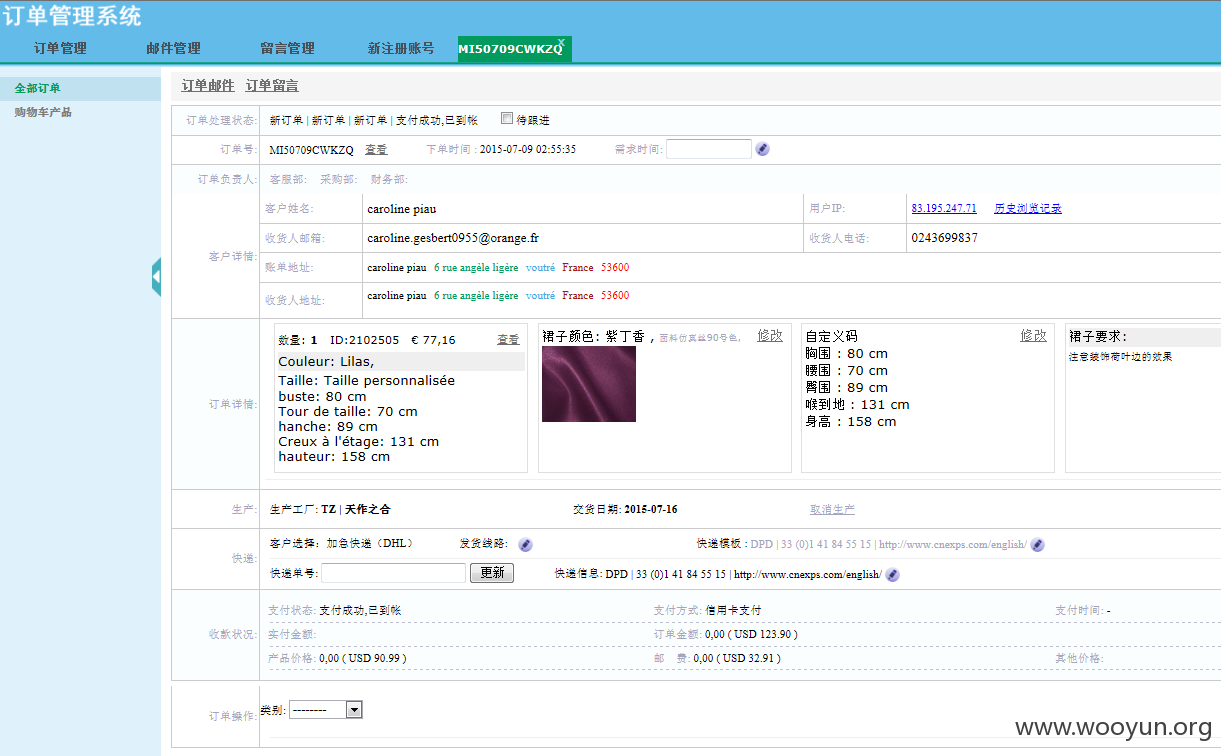Collapse the left sidebar with arrow handle
This screenshot has height=756, width=1221.
157,277
